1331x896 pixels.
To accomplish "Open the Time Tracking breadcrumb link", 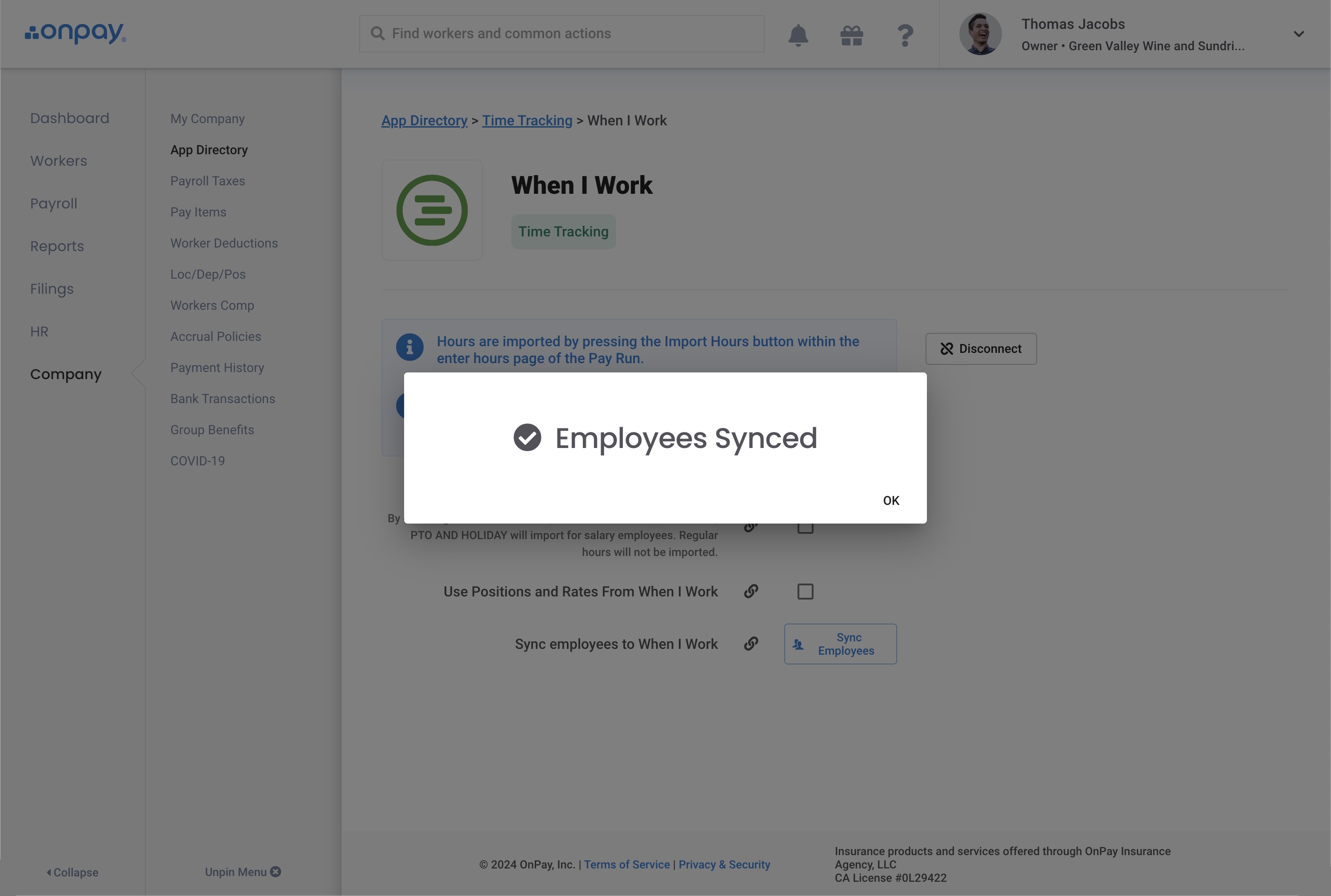I will point(527,120).
